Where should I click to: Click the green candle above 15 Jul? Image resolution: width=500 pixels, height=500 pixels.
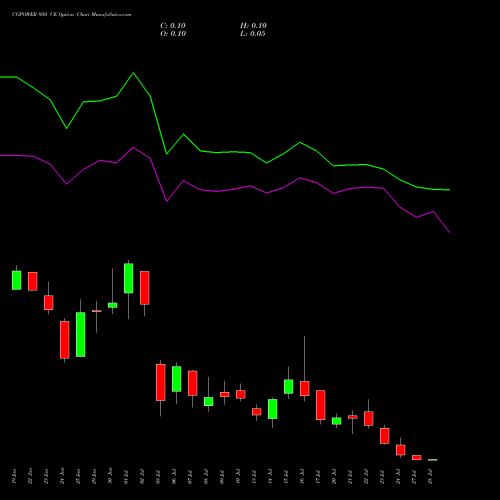pyautogui.click(x=289, y=387)
